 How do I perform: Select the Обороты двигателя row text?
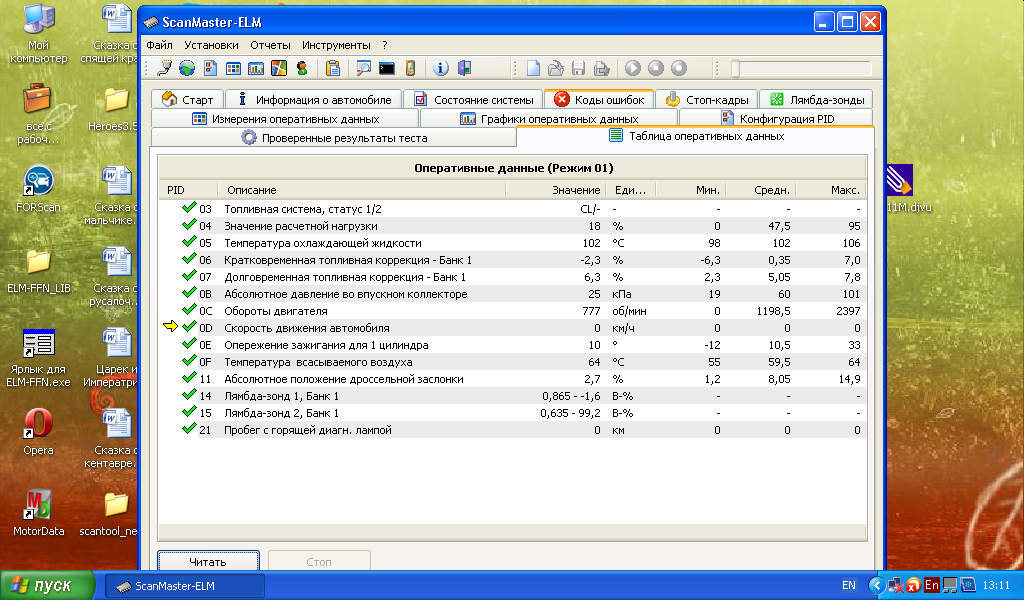(276, 311)
